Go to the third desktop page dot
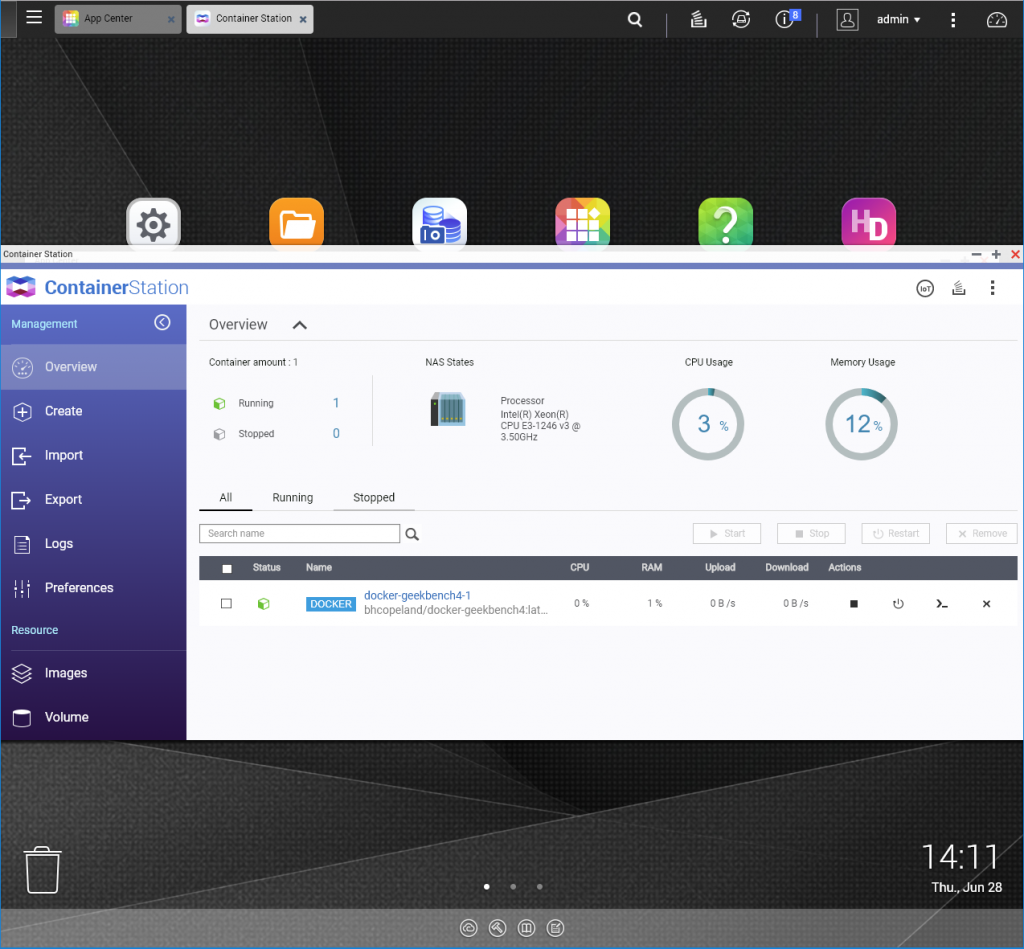This screenshot has width=1024, height=949. tap(539, 887)
